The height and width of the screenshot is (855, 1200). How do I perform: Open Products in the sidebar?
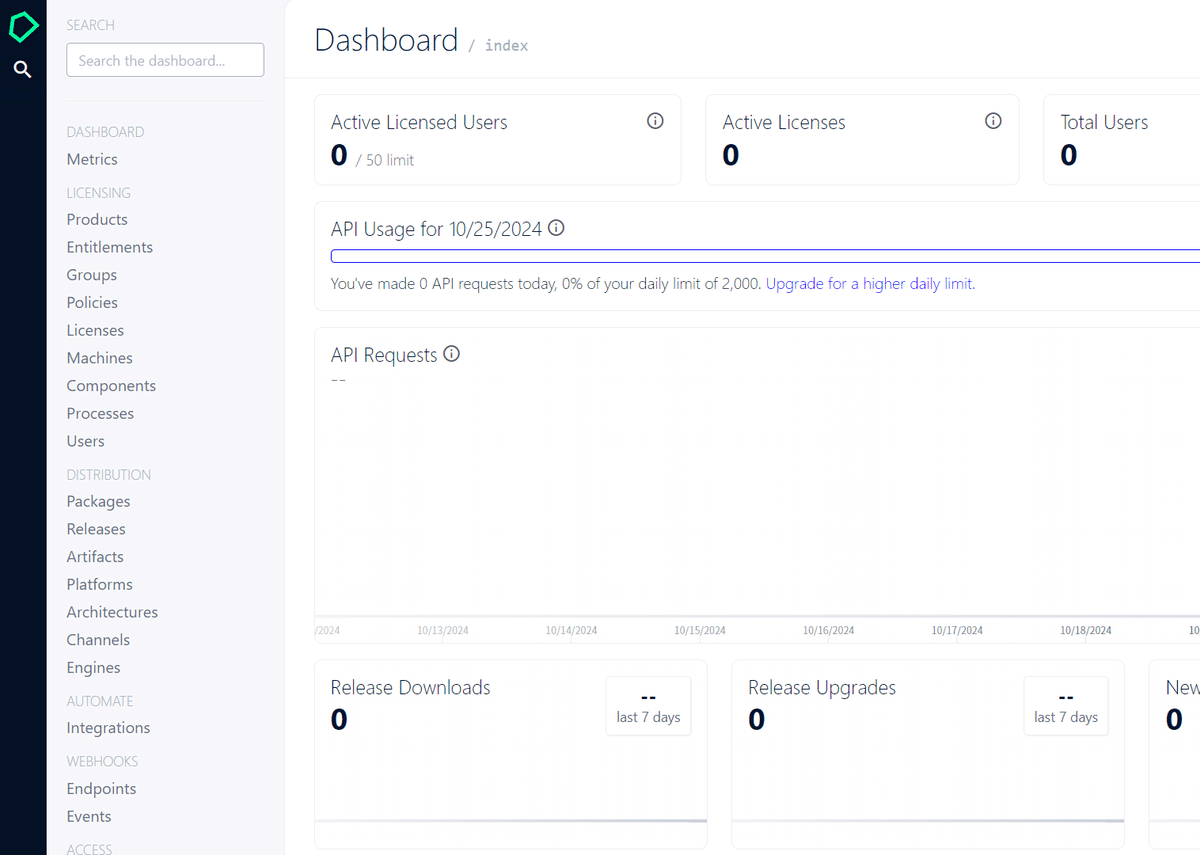pyautogui.click(x=97, y=219)
